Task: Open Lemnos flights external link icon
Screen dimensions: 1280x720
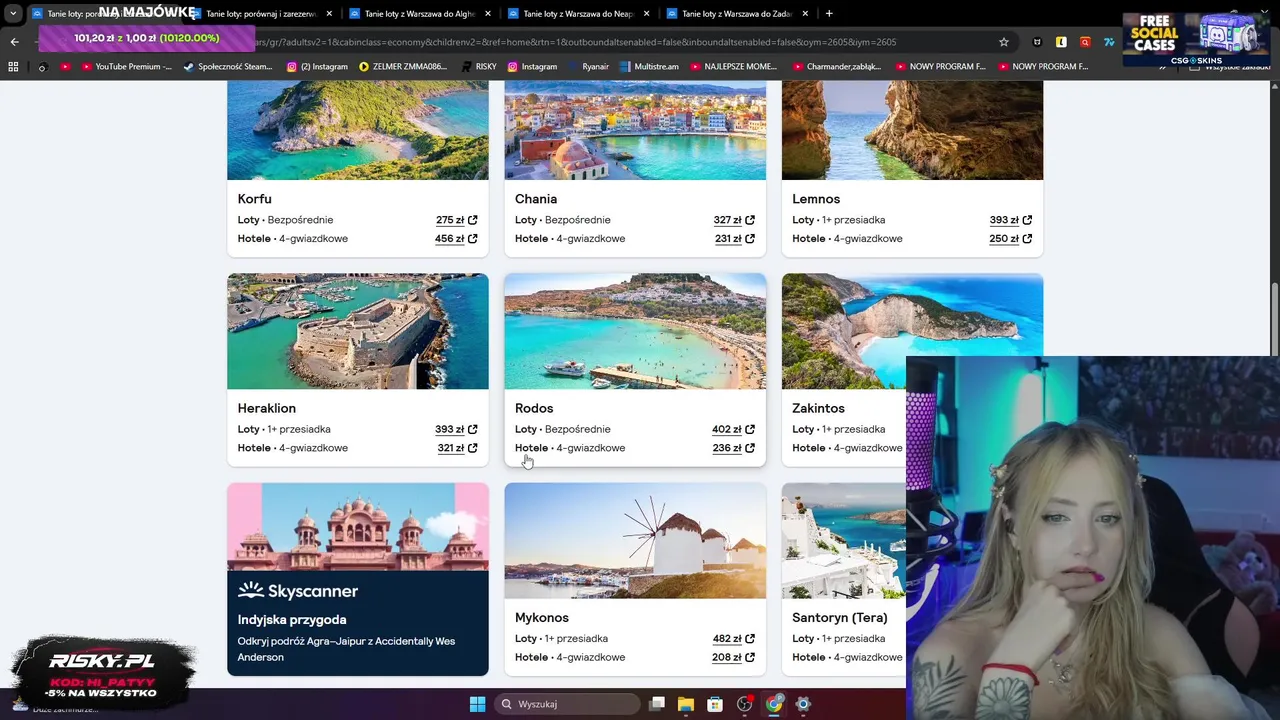Action: click(x=1027, y=220)
